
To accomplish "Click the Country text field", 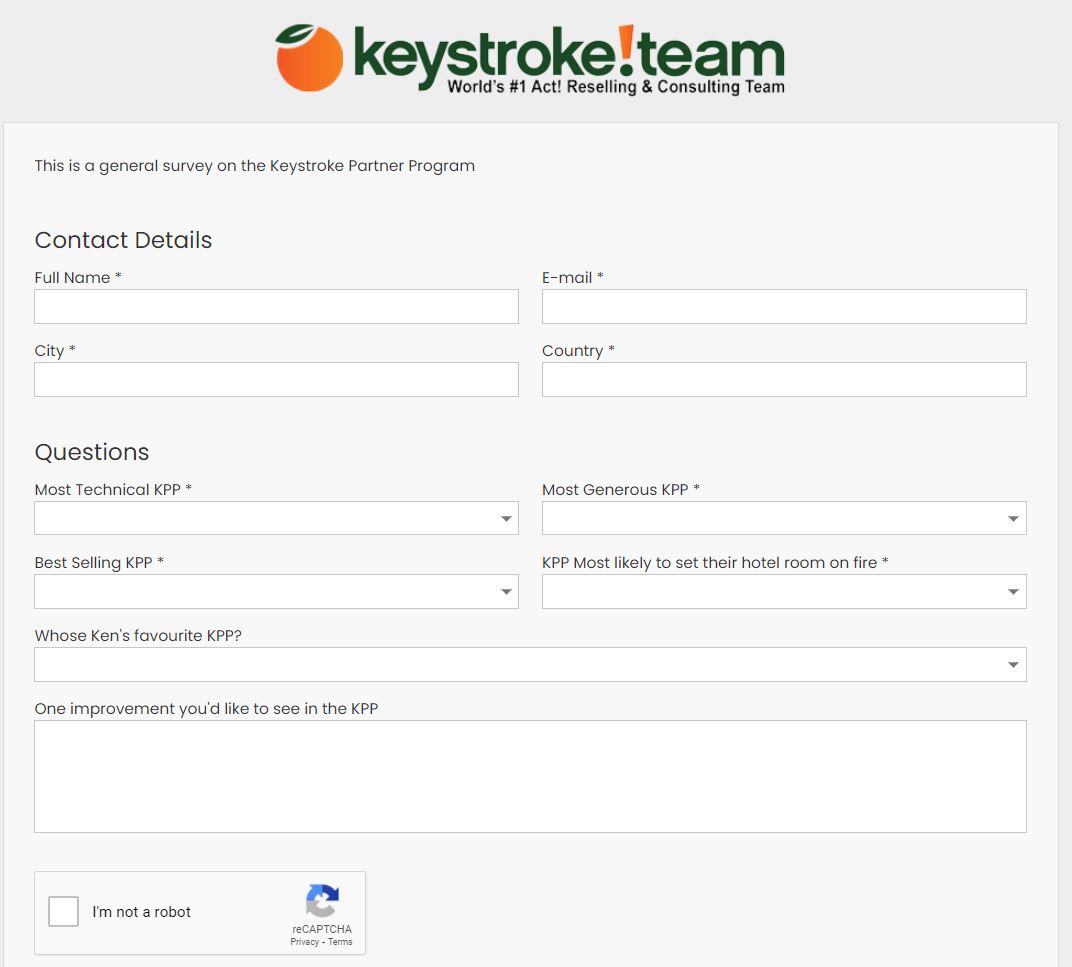I will [783, 379].
